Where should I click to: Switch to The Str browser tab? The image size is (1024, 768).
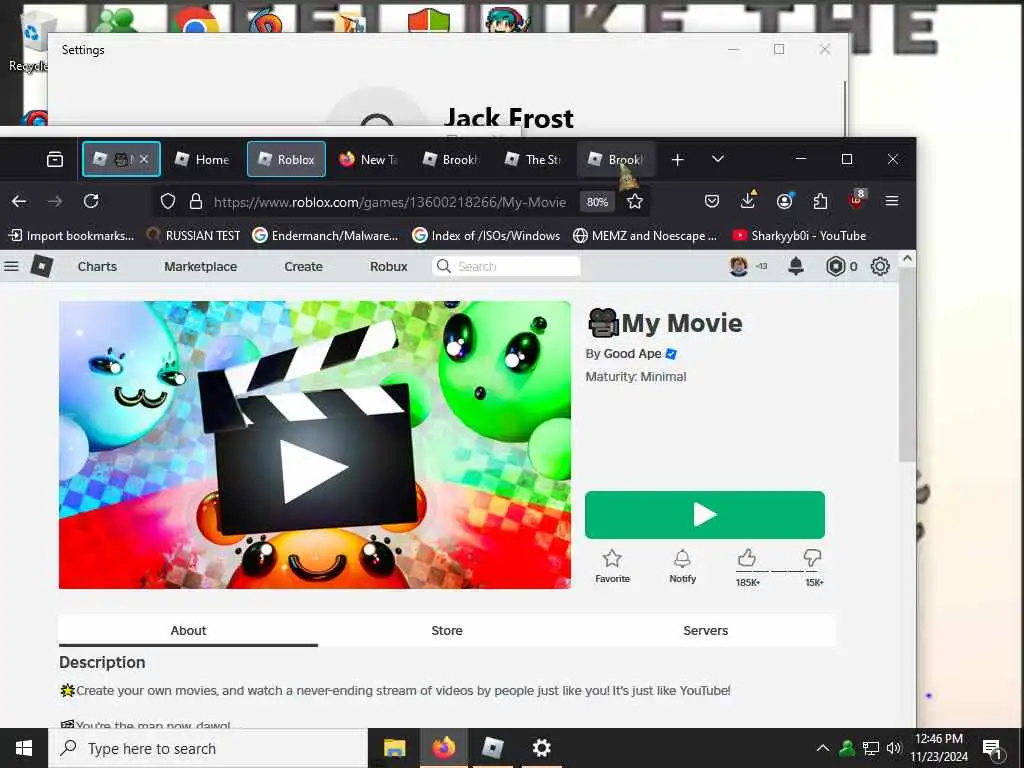click(x=534, y=159)
